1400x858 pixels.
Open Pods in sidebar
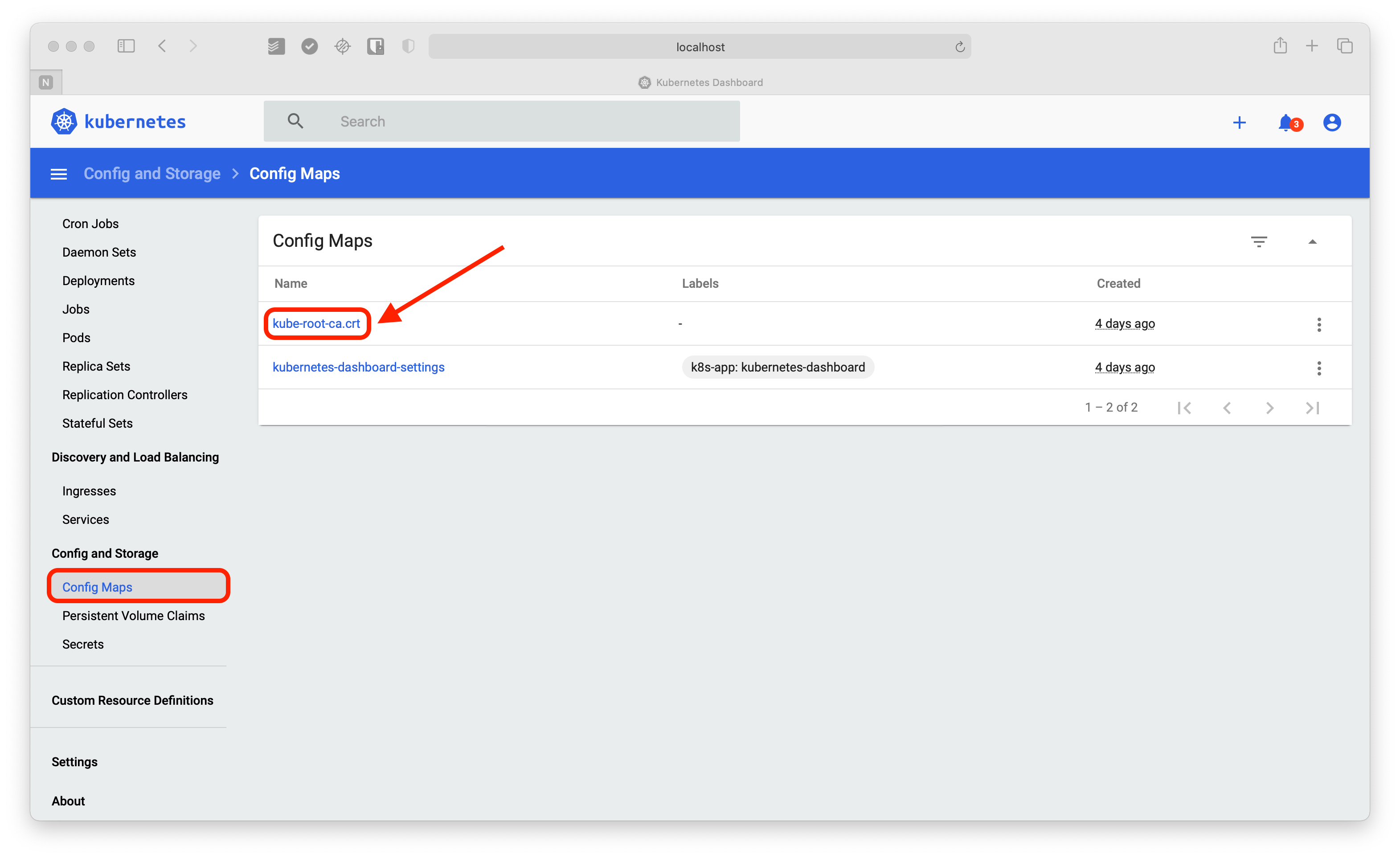tap(76, 338)
